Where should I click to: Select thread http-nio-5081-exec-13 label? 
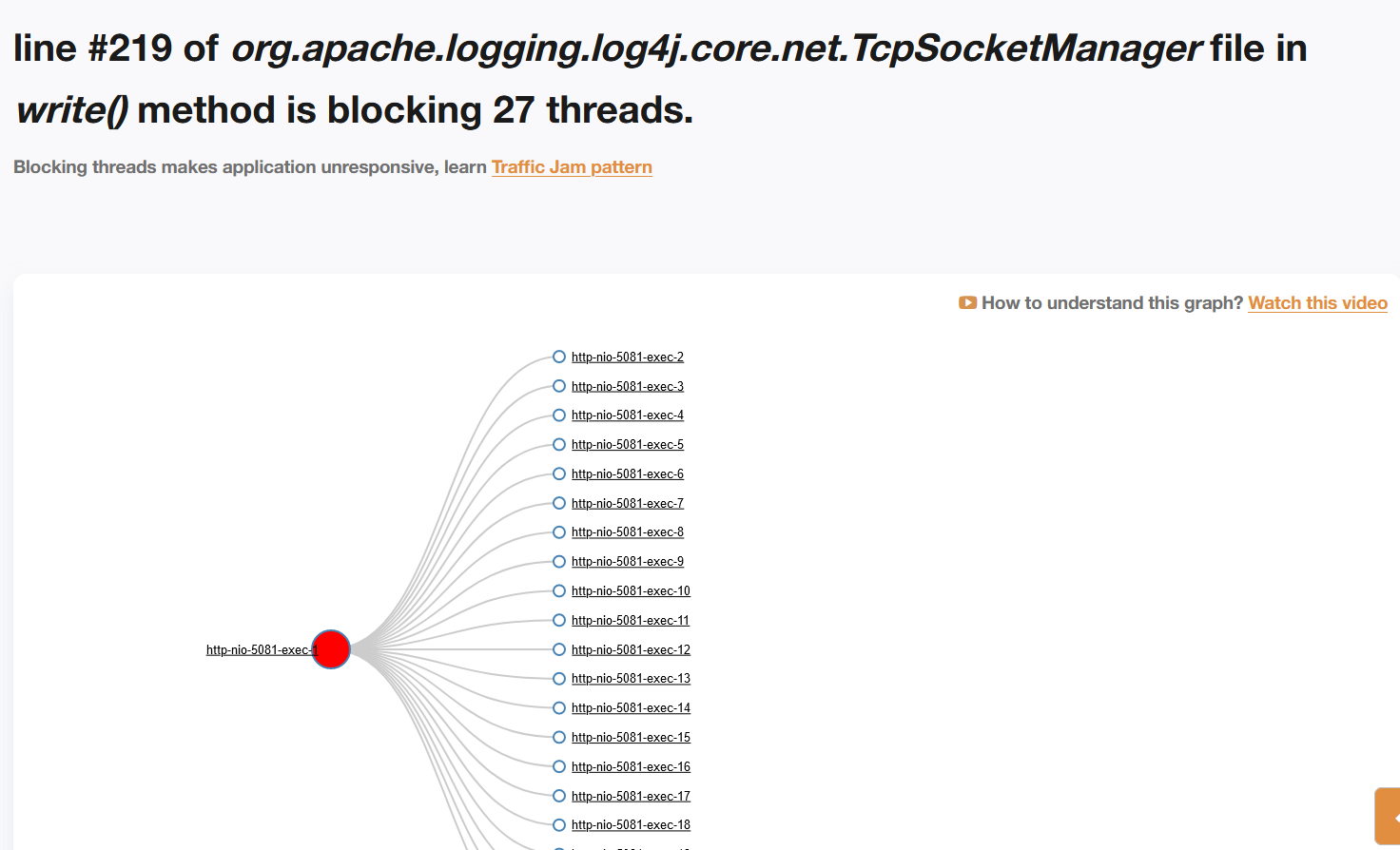(631, 679)
